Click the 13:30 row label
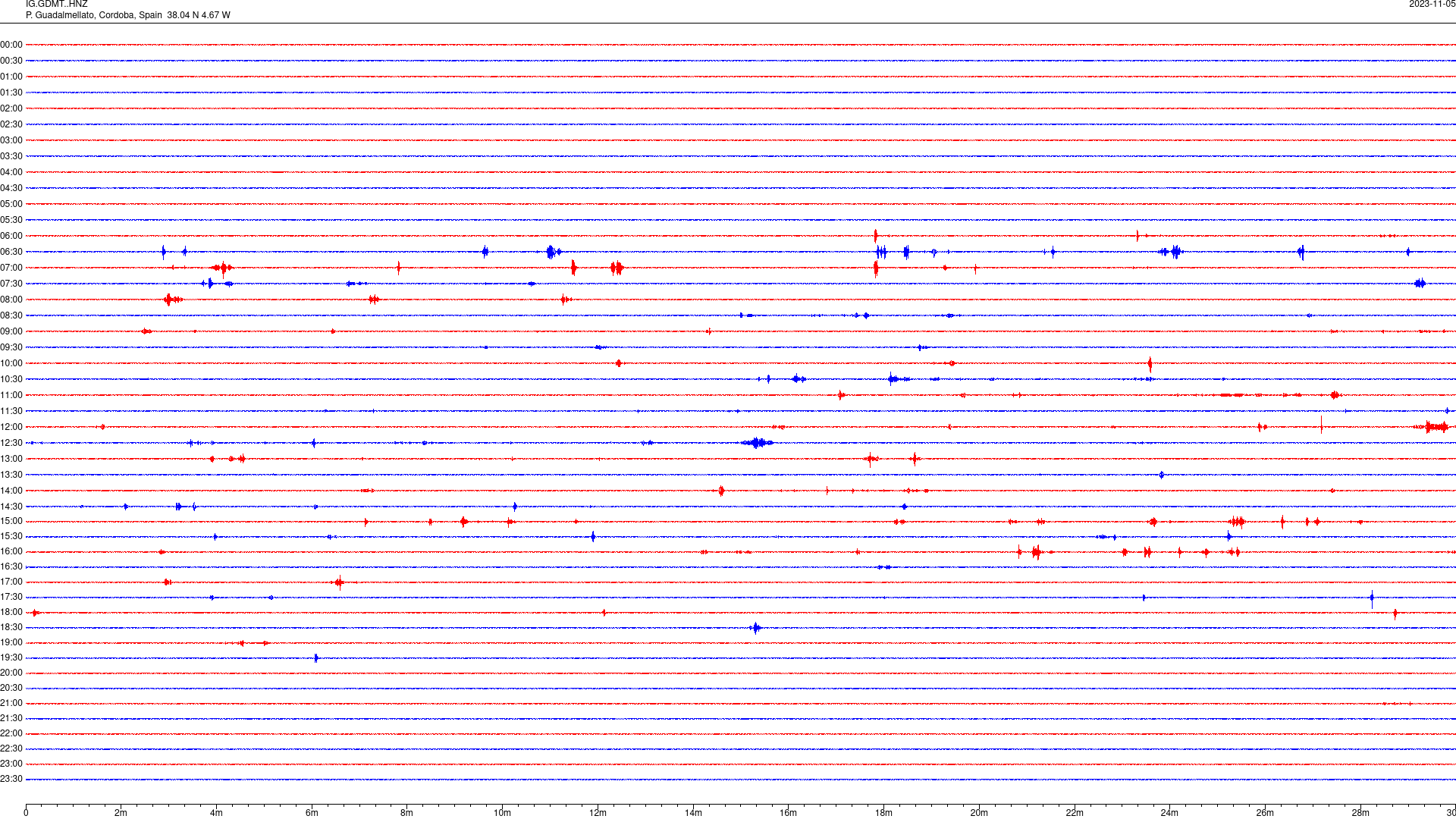This screenshot has height=819, width=1456. click(x=11, y=475)
